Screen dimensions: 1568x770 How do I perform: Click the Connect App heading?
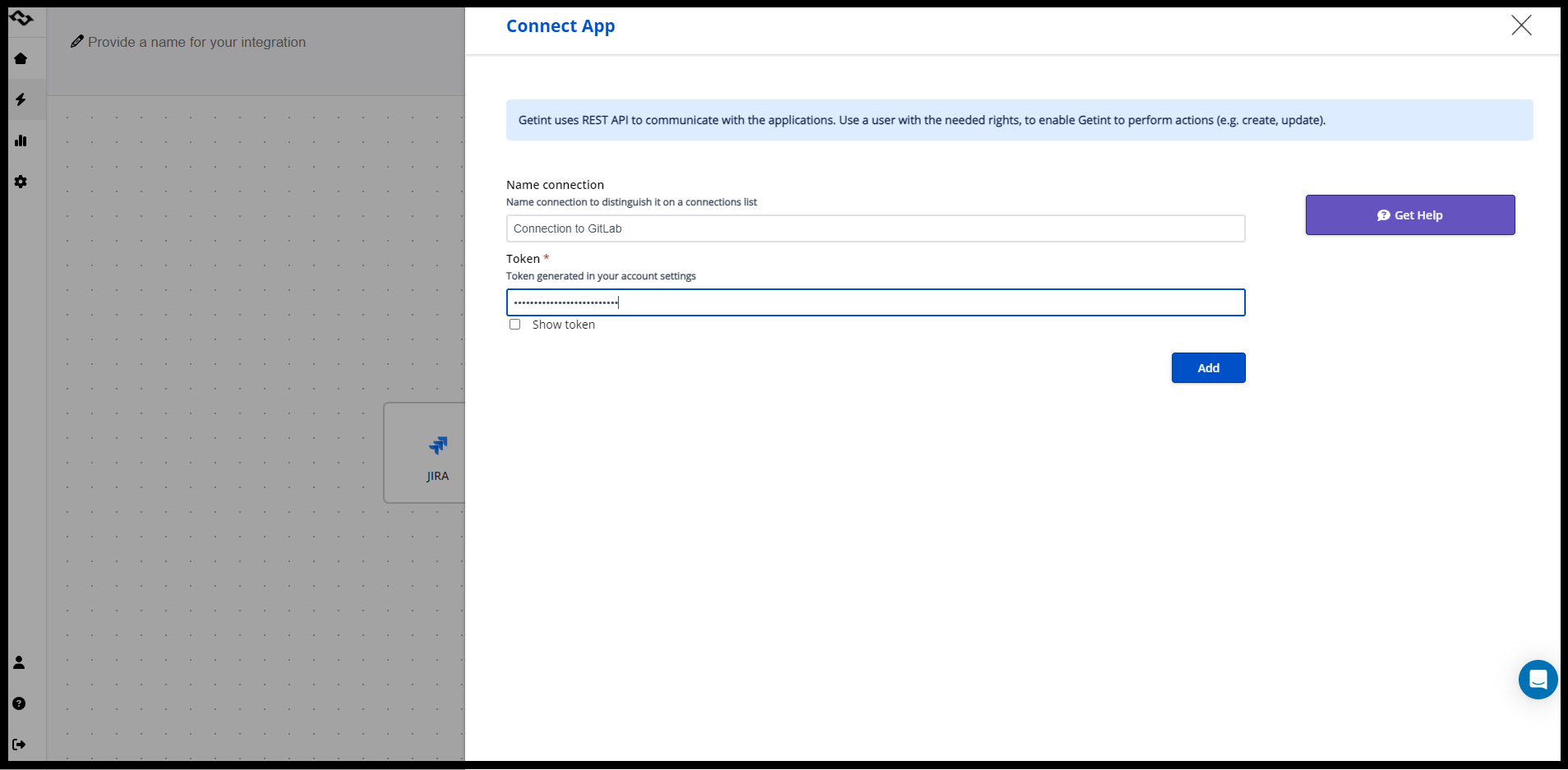[560, 26]
